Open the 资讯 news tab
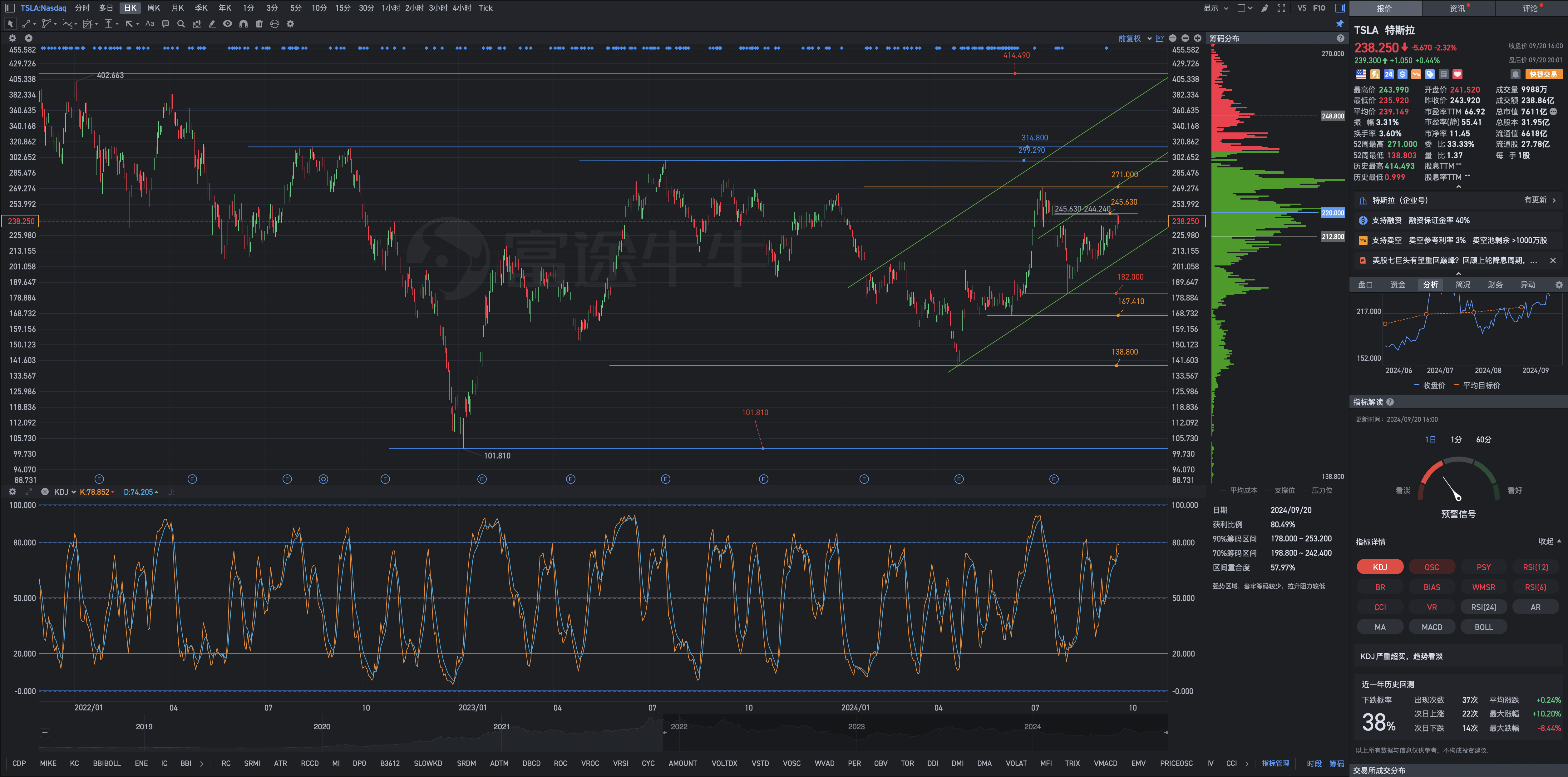This screenshot has width=1568, height=777. pyautogui.click(x=1458, y=8)
